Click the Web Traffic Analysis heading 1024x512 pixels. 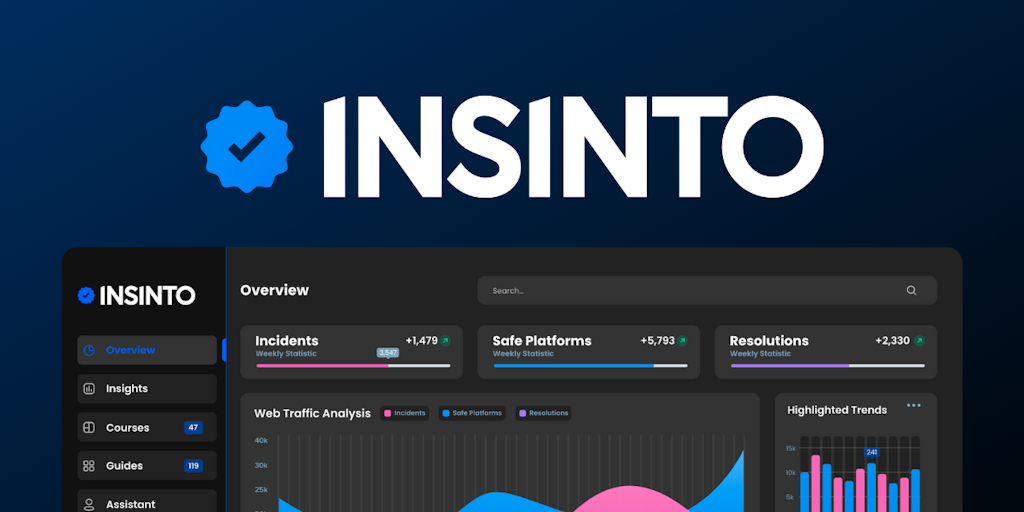coord(312,413)
